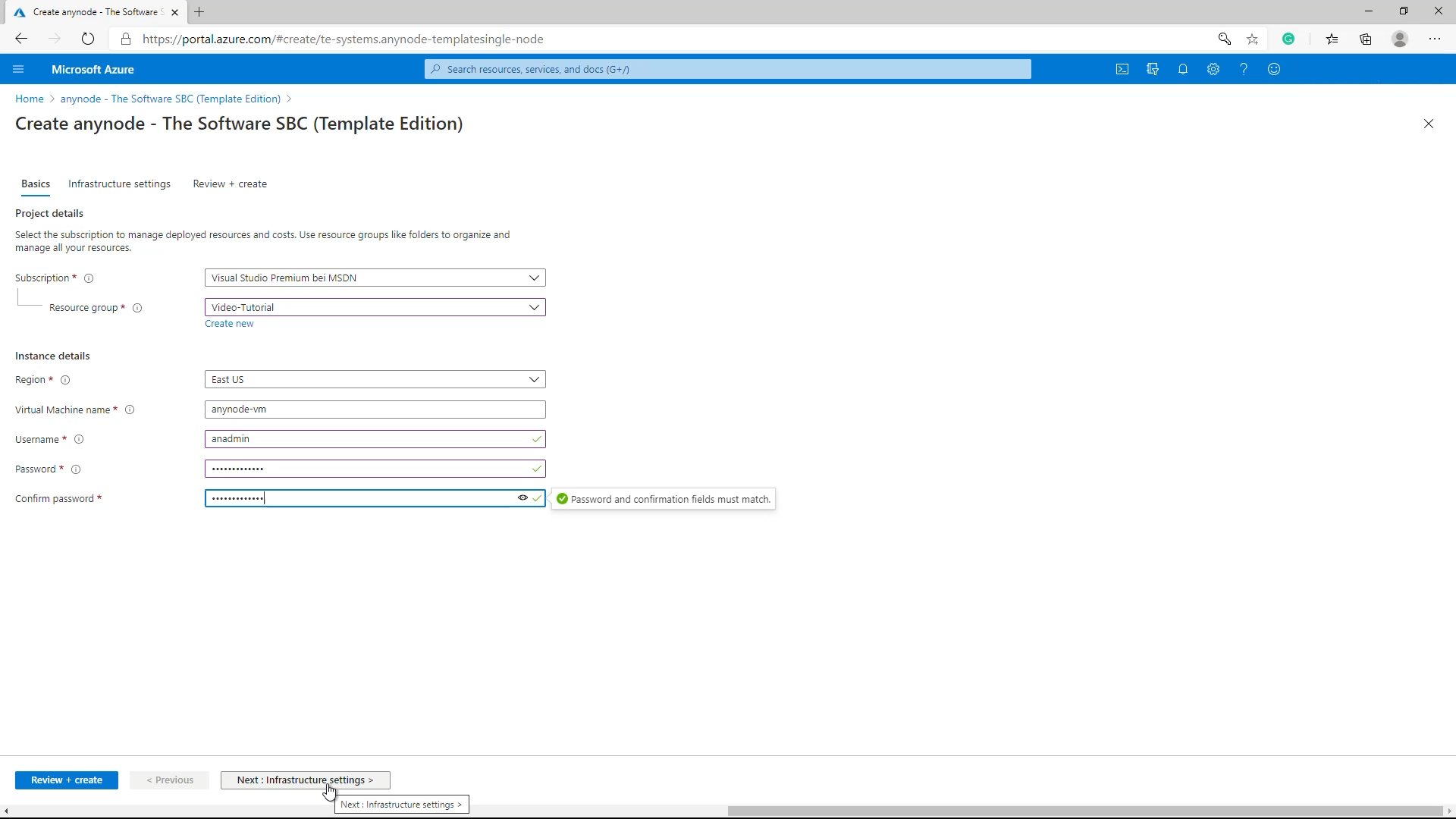Click Next : Infrastructure settings button
The image size is (1456, 819).
click(x=306, y=780)
